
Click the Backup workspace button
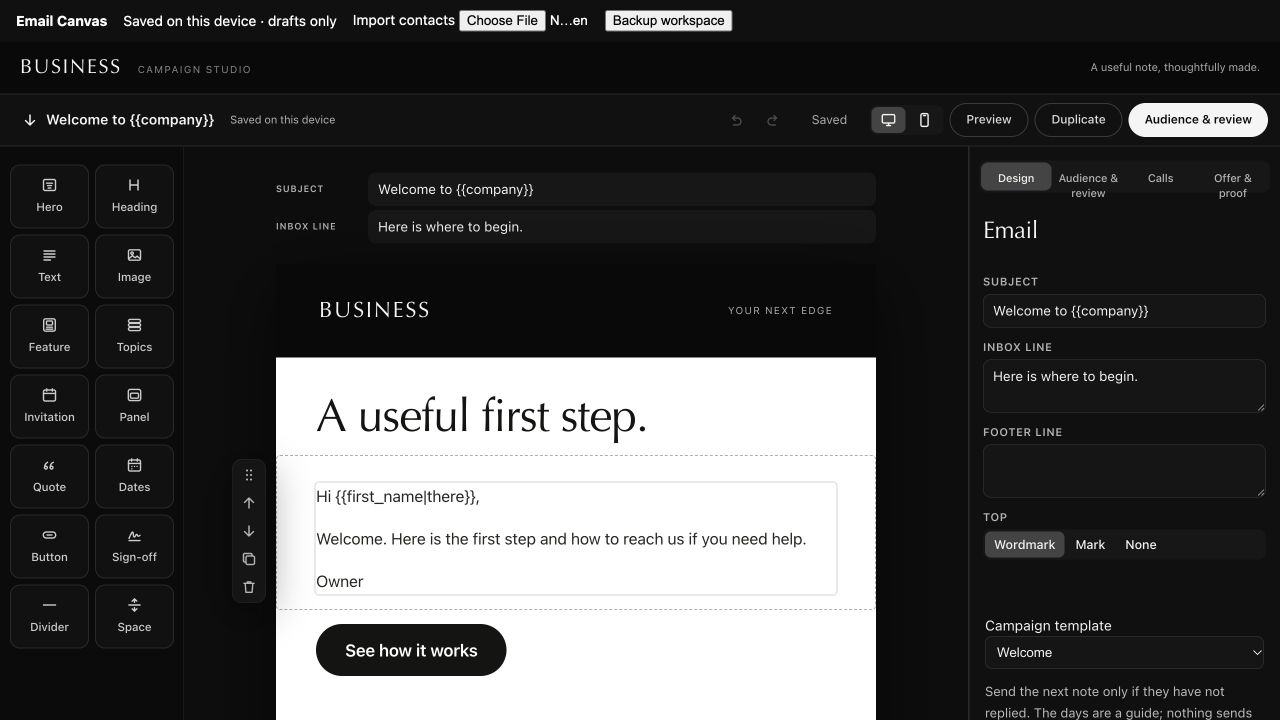pos(668,21)
